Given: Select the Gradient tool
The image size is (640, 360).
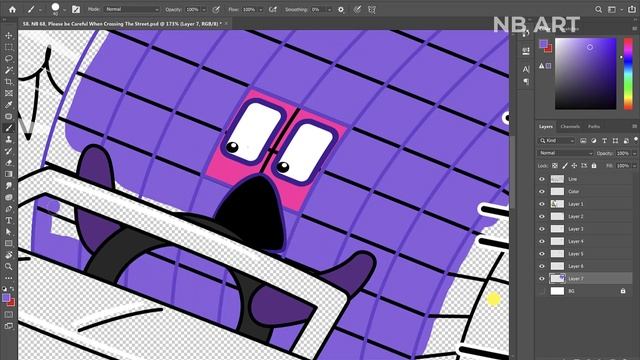Looking at the screenshot, I should 9,174.
